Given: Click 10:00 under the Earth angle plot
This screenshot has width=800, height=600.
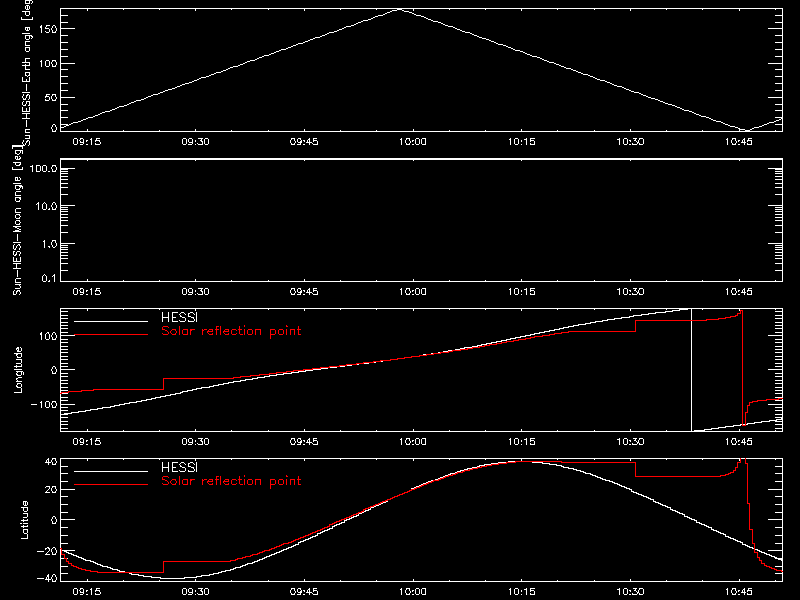Looking at the screenshot, I should 413,141.
